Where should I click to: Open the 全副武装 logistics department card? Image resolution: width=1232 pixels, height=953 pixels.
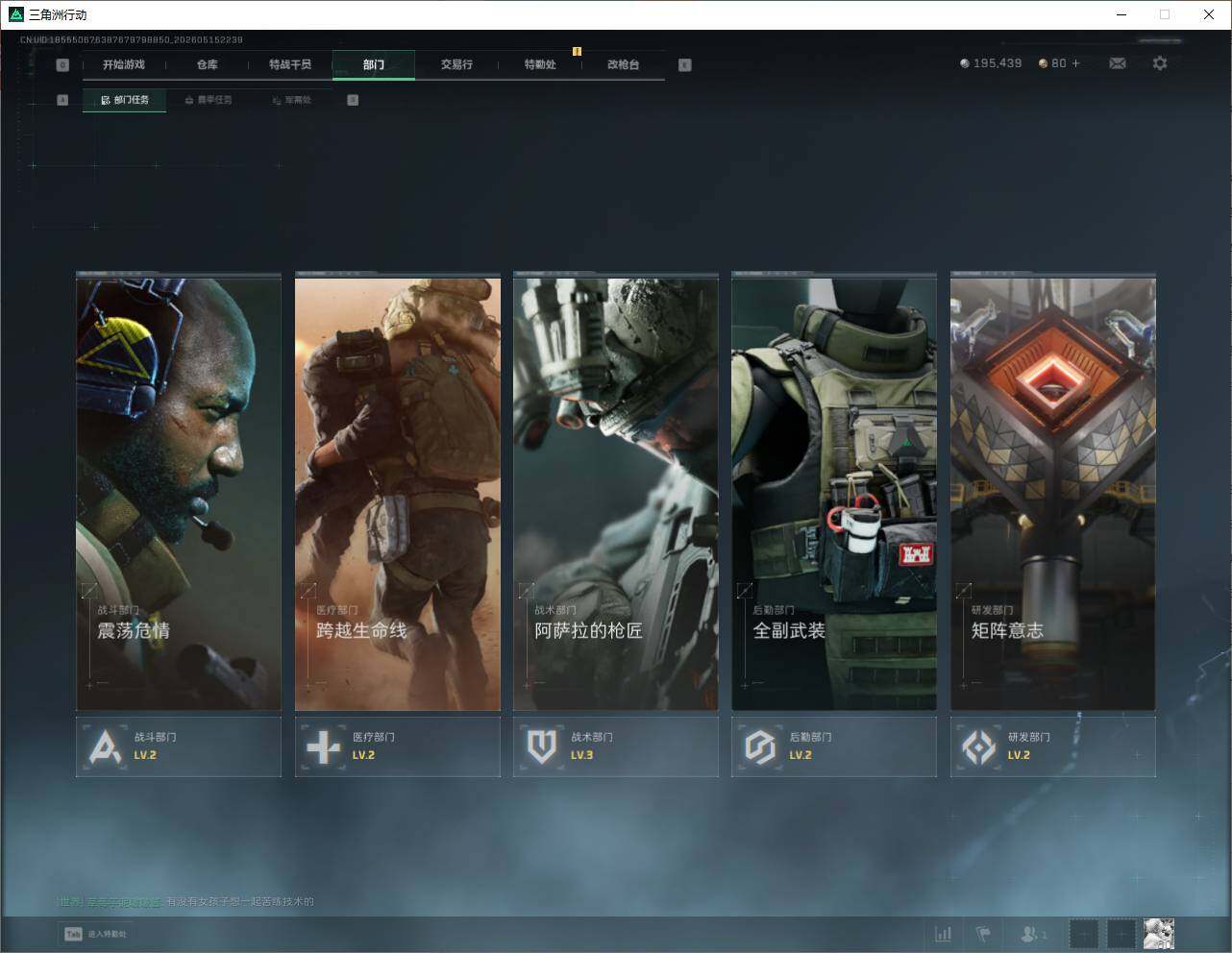click(x=834, y=493)
